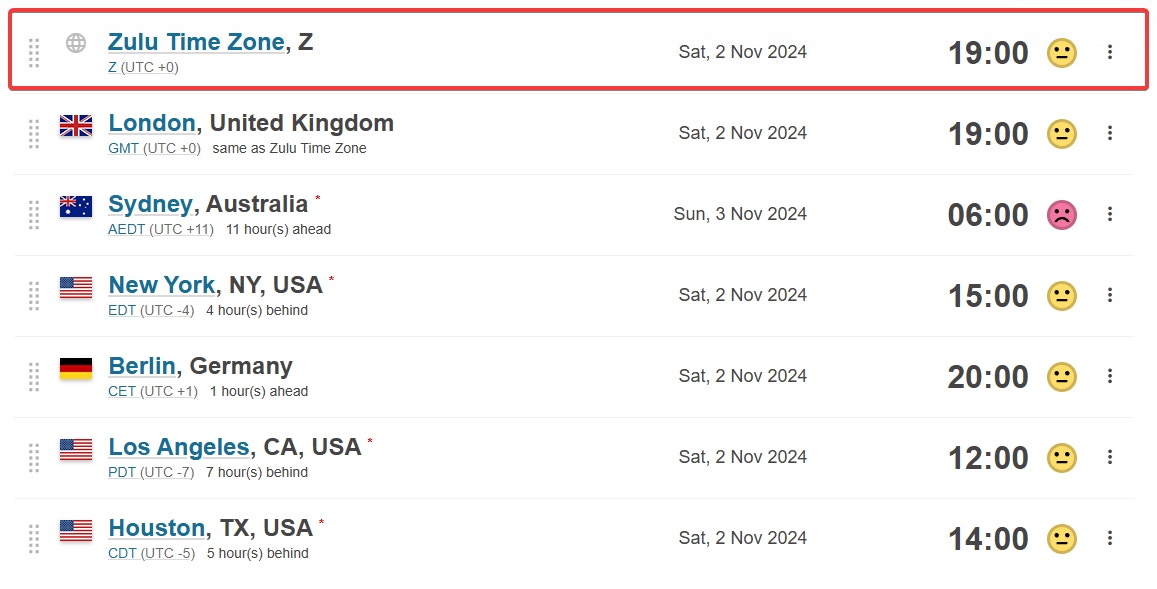Click the 20:00 time on Berlin row
Screen dimensions: 1157x589
(988, 377)
